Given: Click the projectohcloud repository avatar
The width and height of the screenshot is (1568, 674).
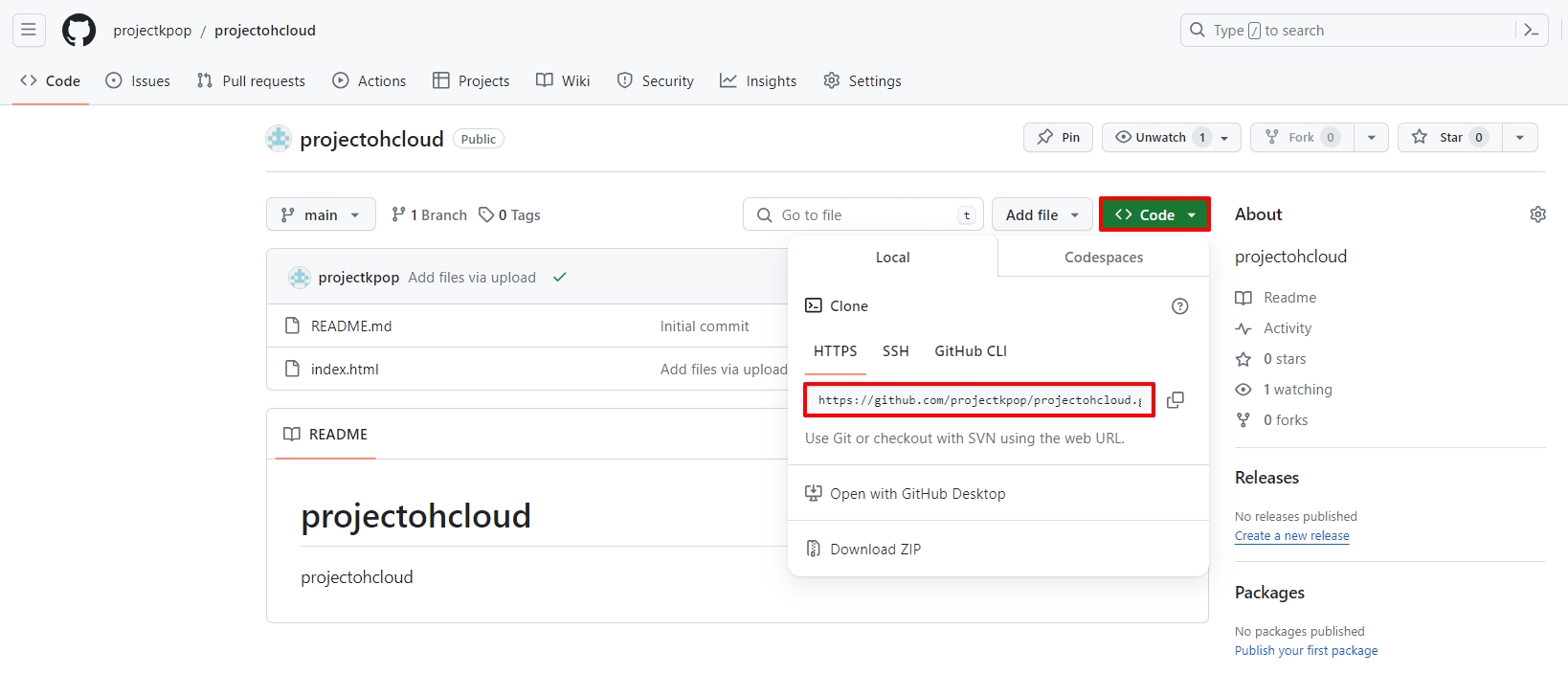Looking at the screenshot, I should (x=279, y=139).
